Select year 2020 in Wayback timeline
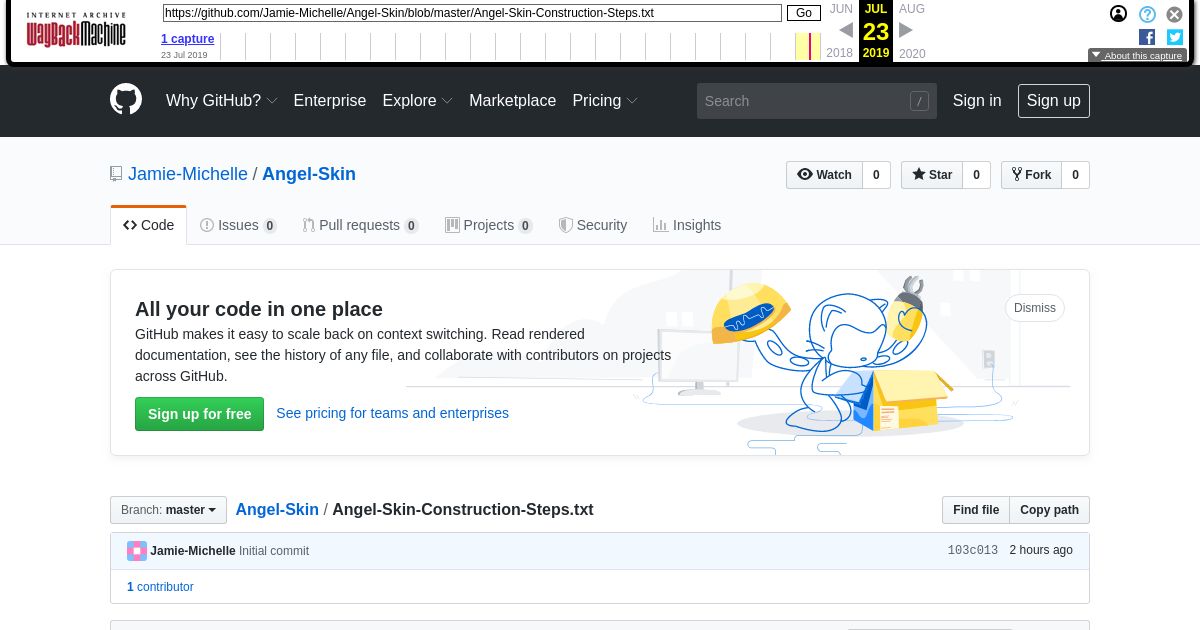 [912, 54]
